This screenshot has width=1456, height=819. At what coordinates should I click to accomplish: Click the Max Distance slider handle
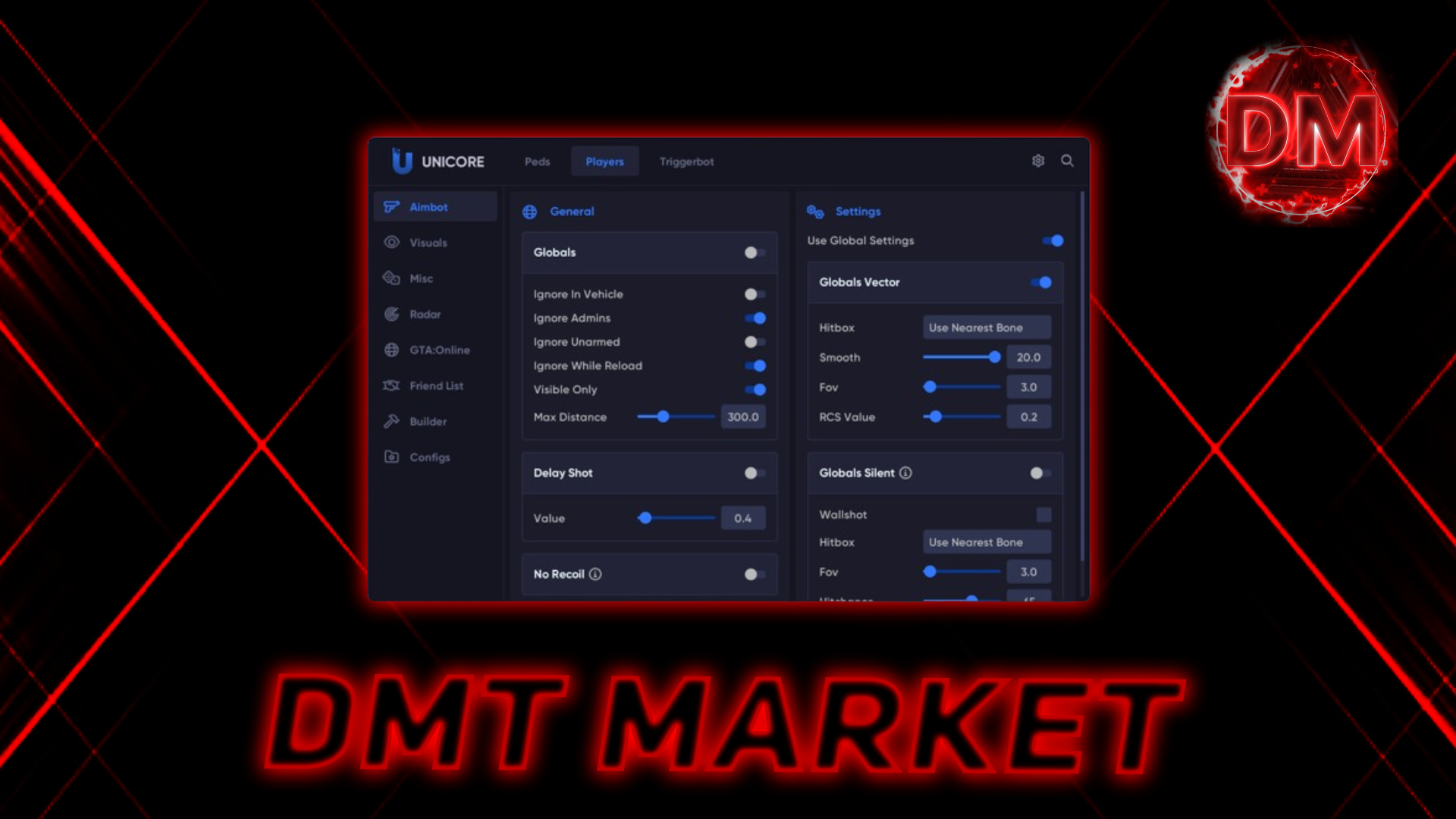664,417
